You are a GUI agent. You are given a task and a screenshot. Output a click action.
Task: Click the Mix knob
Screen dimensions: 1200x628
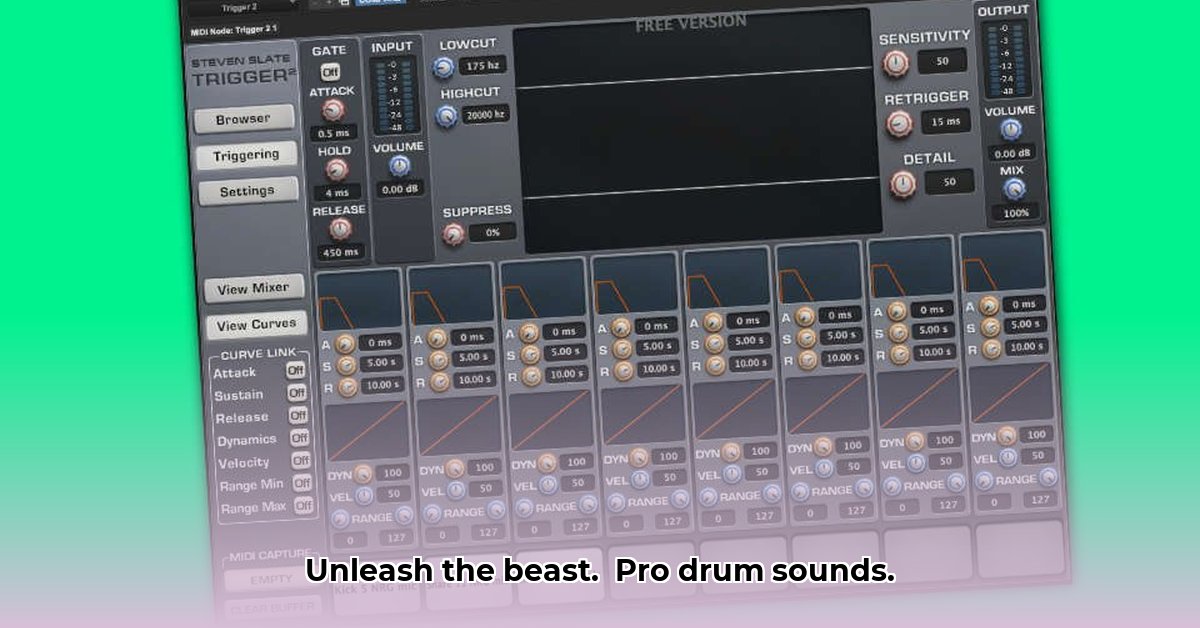1015,189
